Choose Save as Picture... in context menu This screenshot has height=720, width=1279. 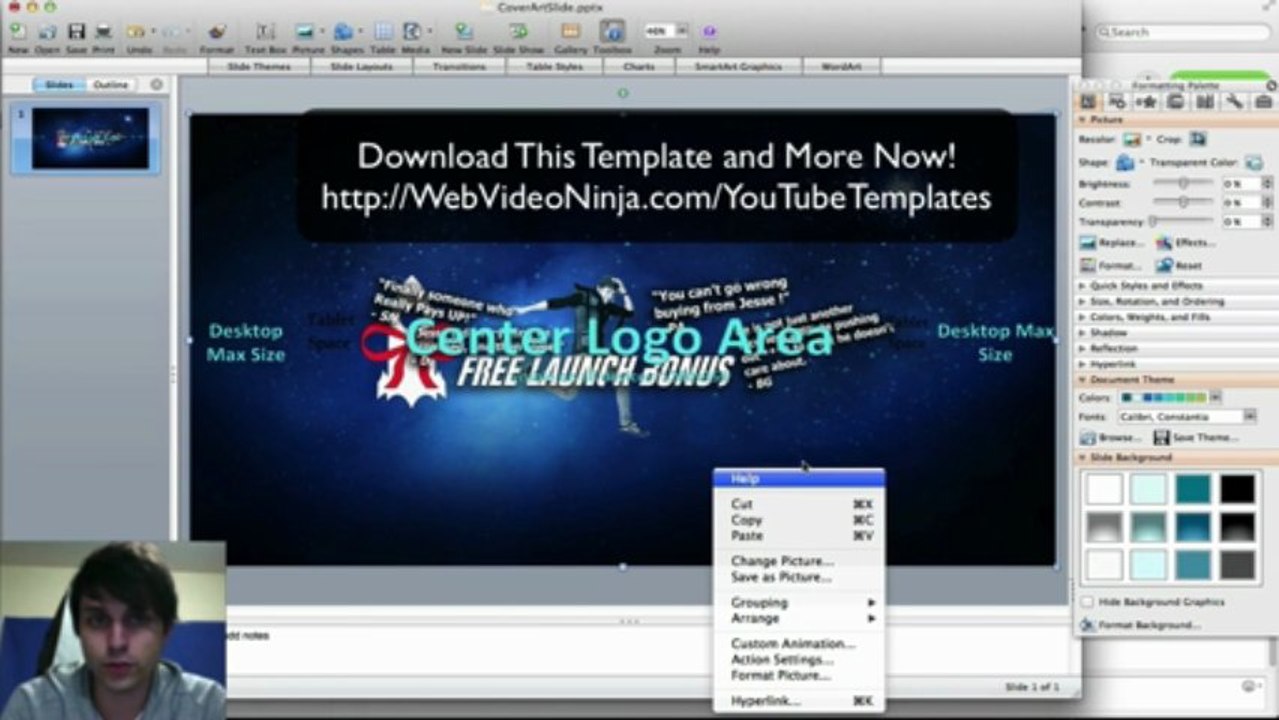click(798, 578)
